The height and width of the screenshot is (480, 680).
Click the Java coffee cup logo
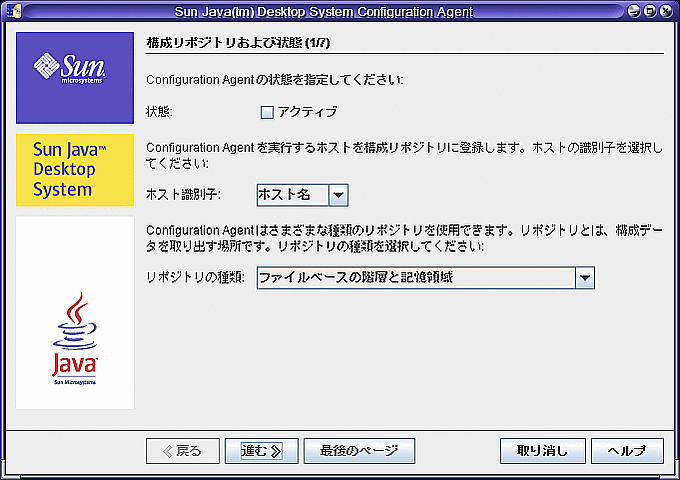point(75,338)
